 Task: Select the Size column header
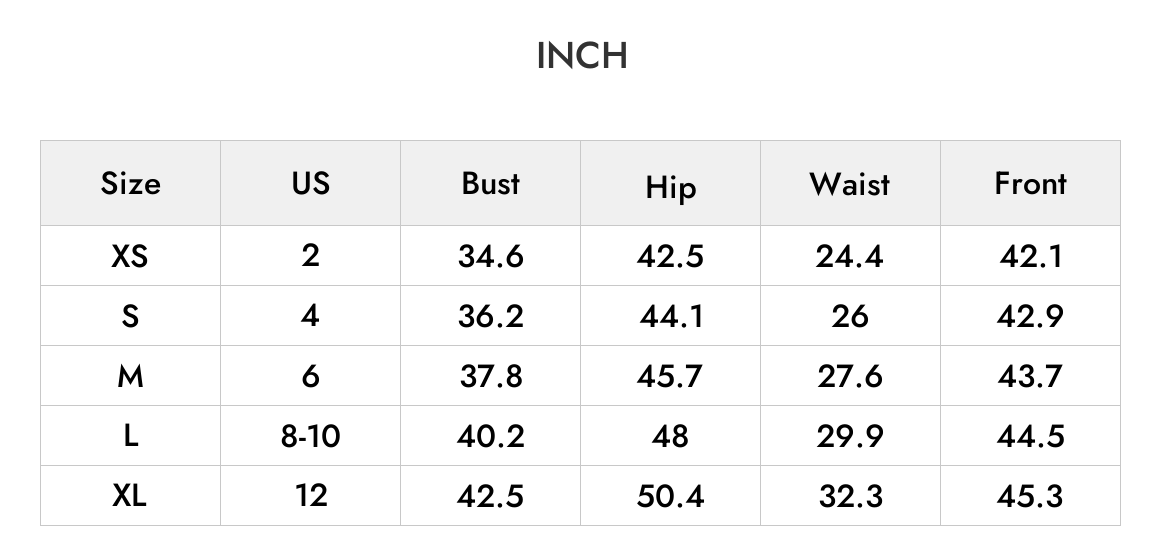click(x=130, y=183)
